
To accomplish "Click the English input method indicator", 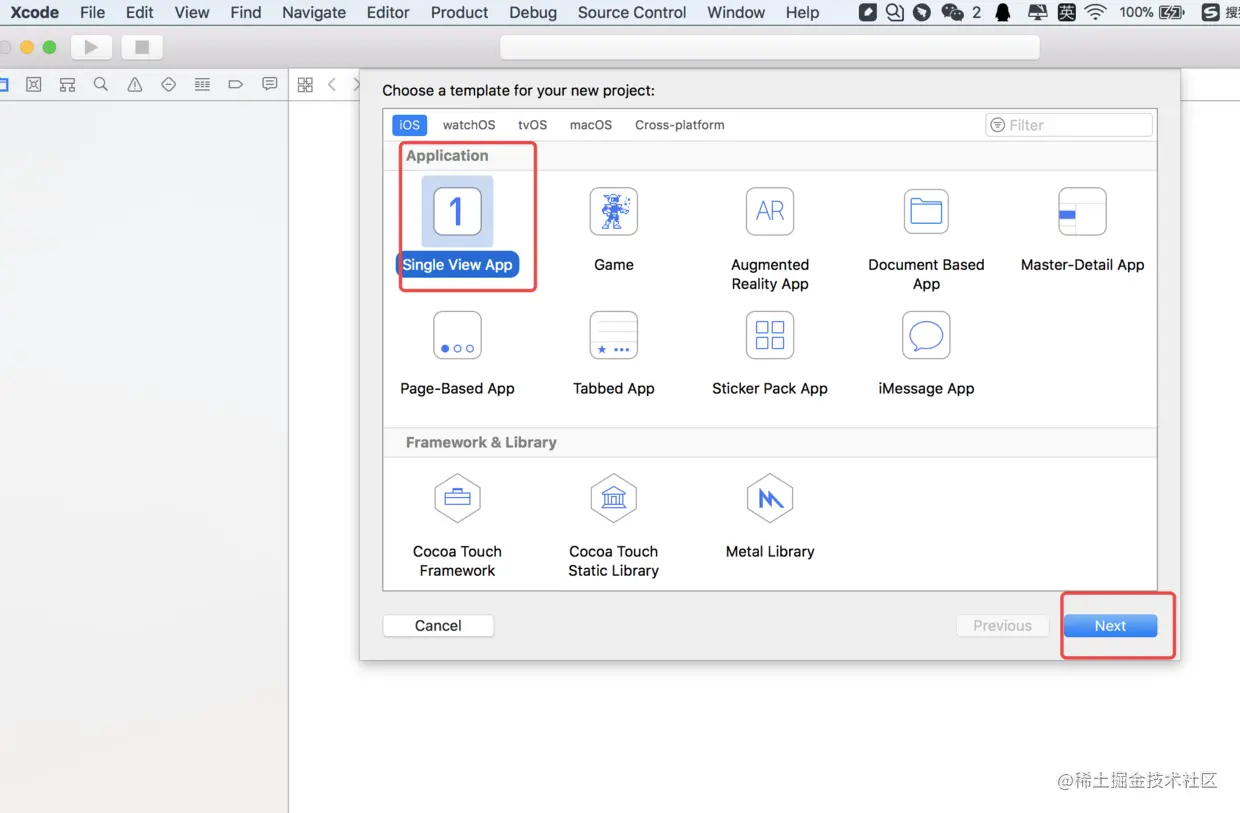I will point(1067,12).
